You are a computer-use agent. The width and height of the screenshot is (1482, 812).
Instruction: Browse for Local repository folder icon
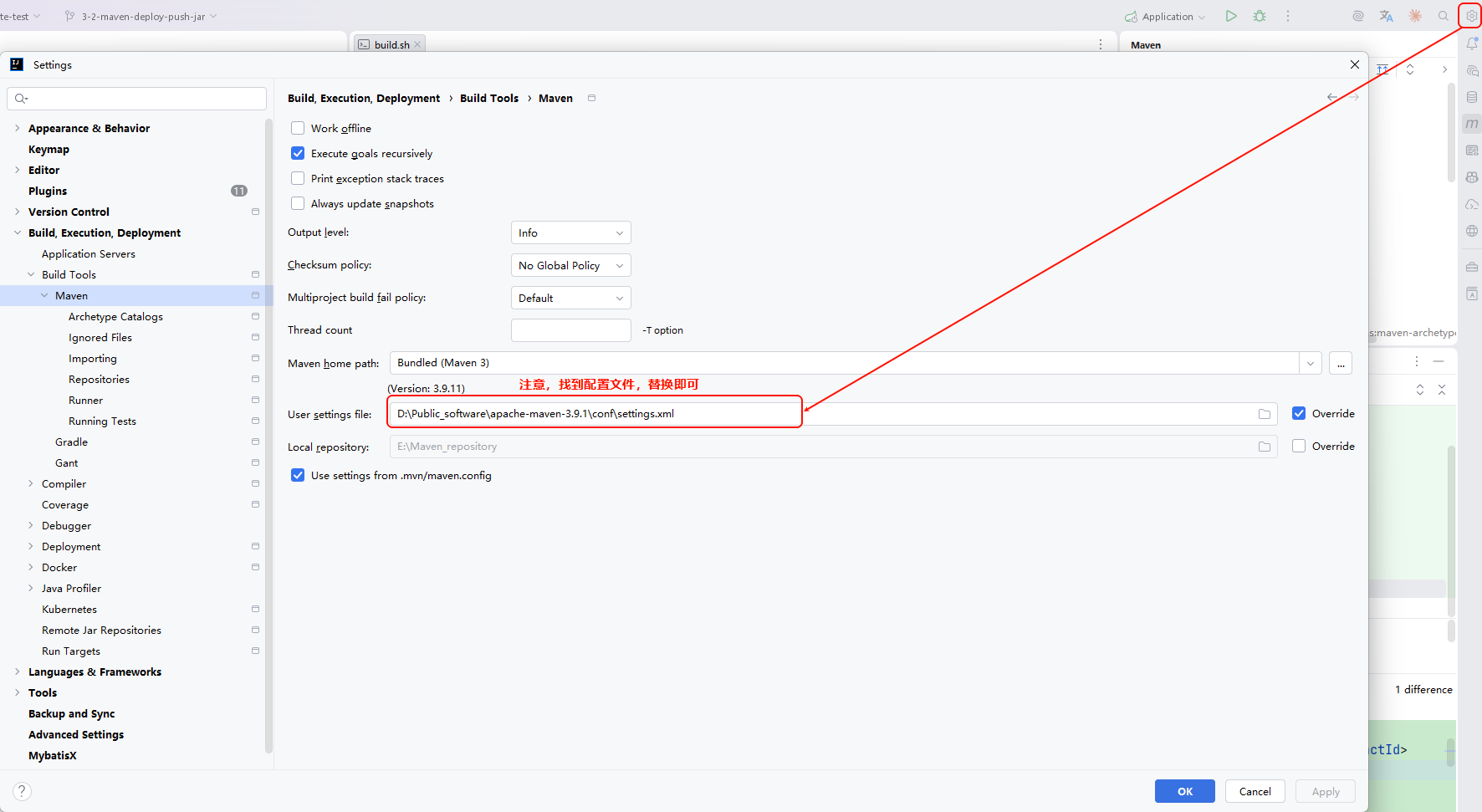click(1265, 447)
